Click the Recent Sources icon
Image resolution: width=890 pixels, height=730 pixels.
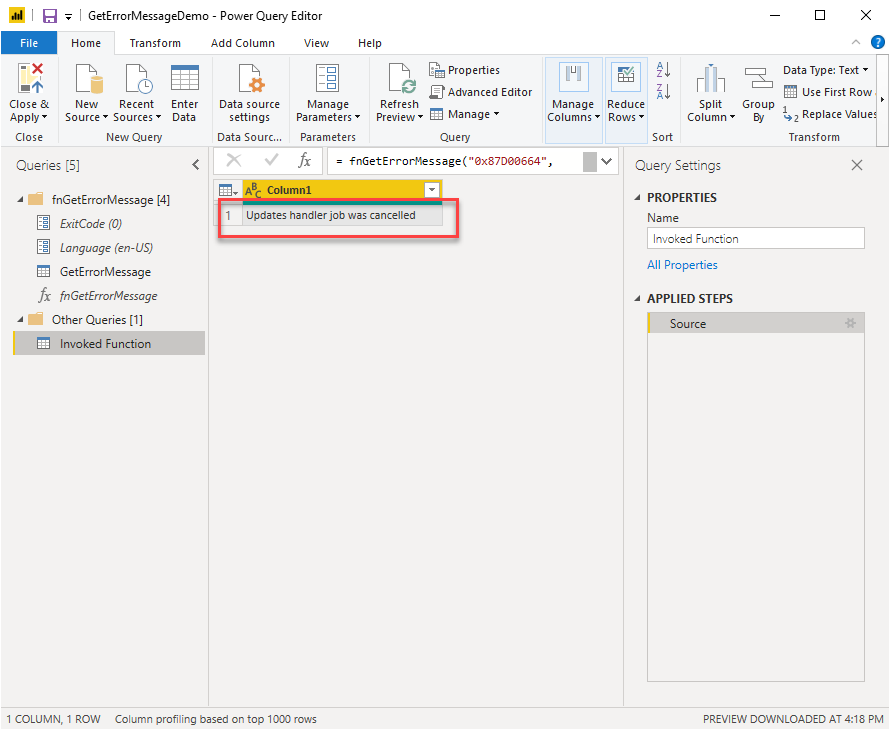click(137, 78)
